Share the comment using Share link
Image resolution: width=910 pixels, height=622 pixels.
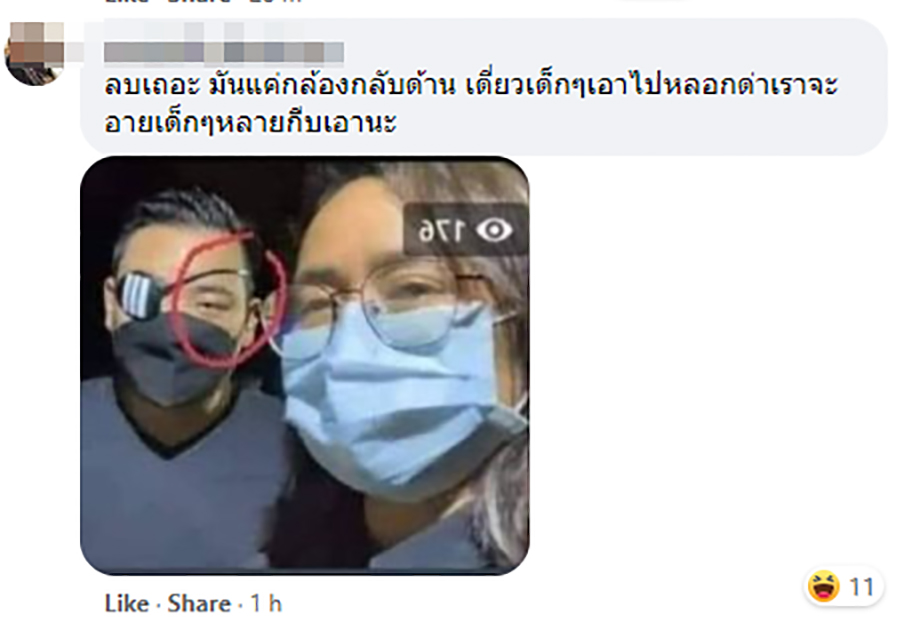[199, 604]
